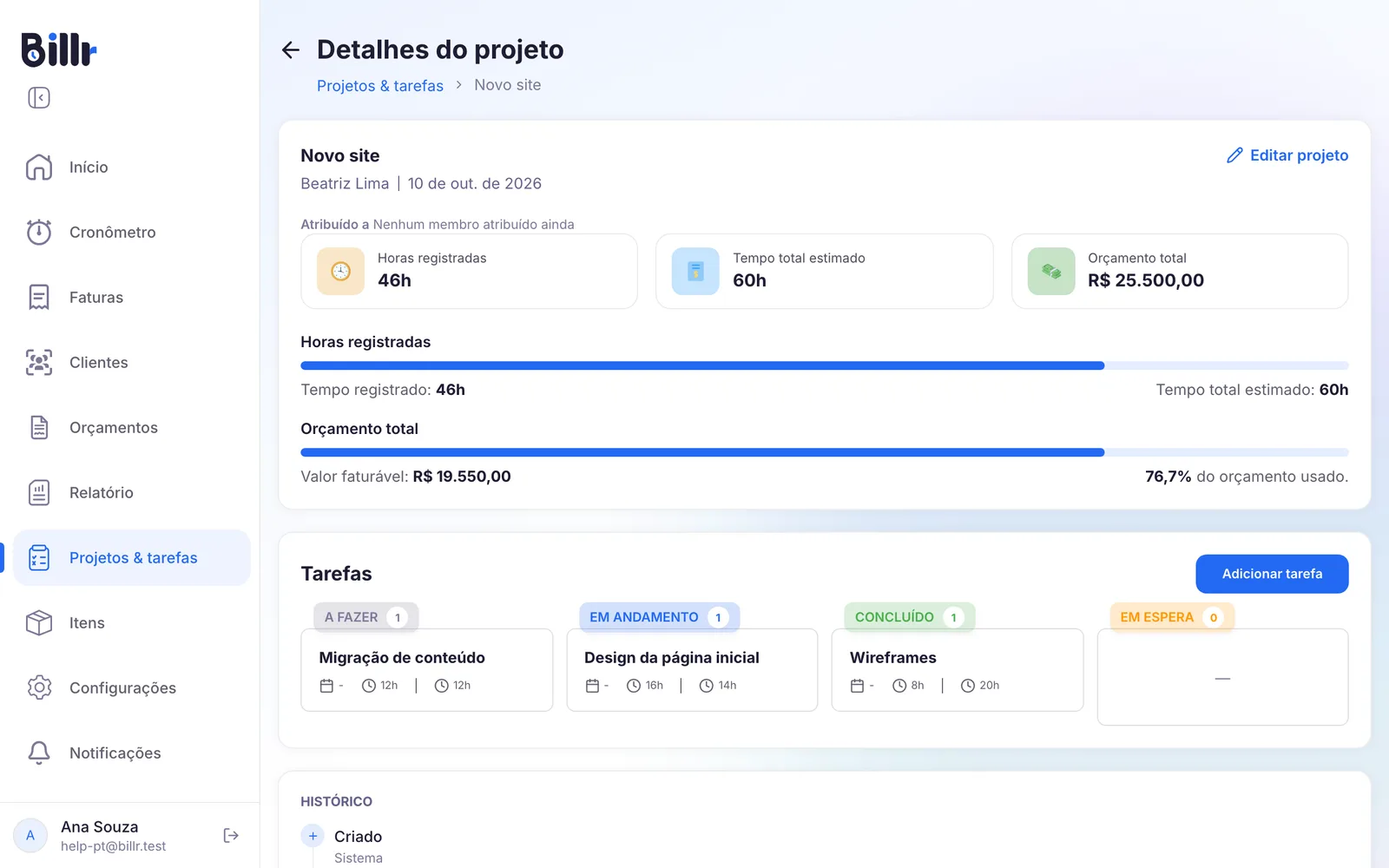Click the CONCLUÍDO column header
The width and height of the screenshot is (1389, 868).
click(910, 617)
